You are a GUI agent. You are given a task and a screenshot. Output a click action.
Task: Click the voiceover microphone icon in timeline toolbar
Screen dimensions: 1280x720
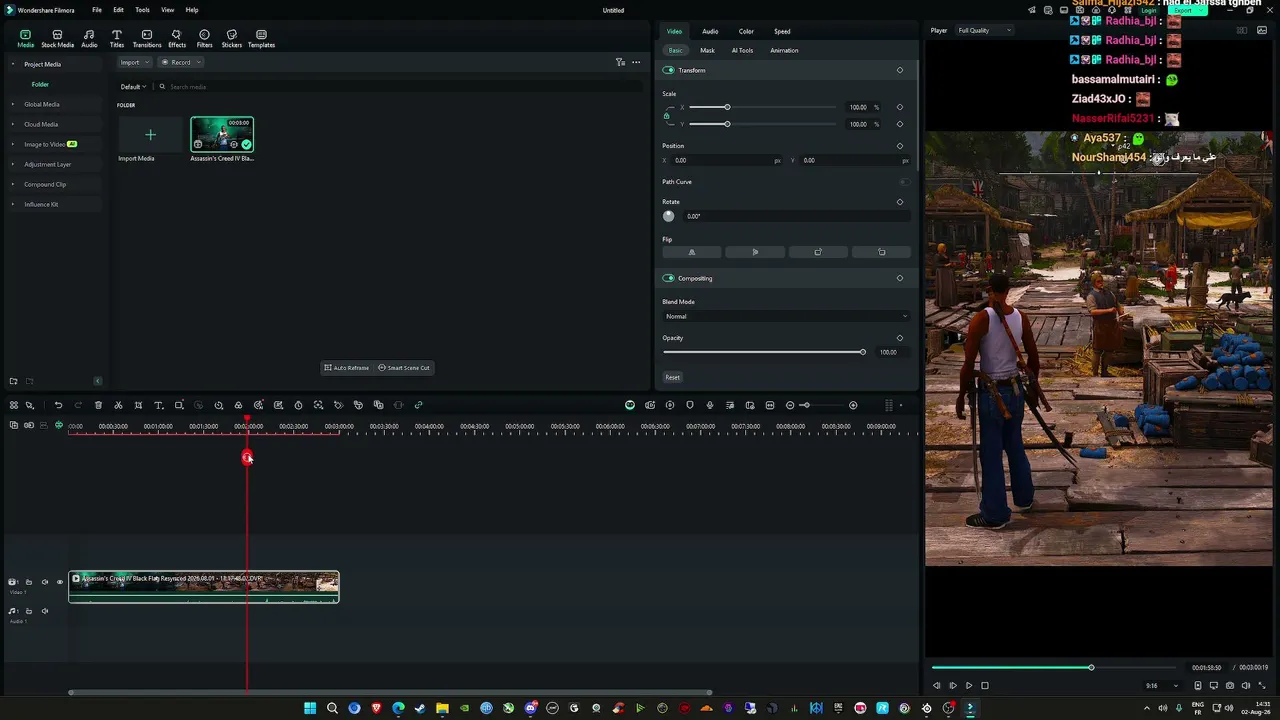click(710, 405)
